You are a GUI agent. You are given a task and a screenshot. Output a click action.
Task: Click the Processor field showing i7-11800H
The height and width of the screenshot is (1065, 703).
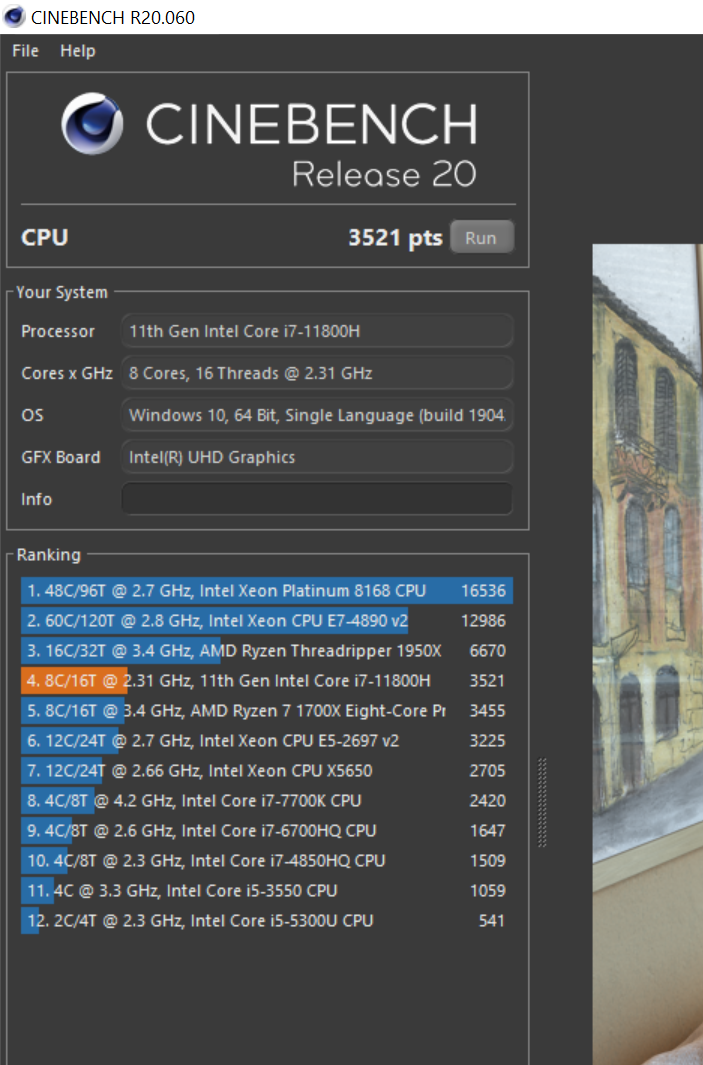click(317, 331)
